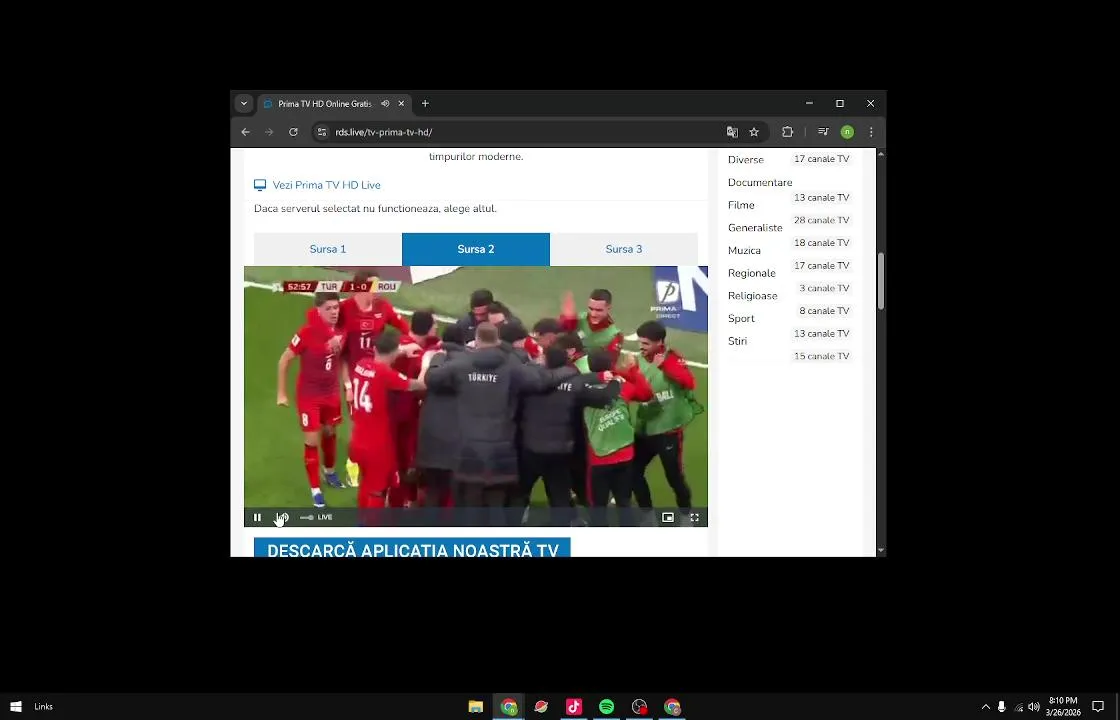The width and height of the screenshot is (1120, 720).
Task: Select the Sursa 2 tab
Action: 476,249
